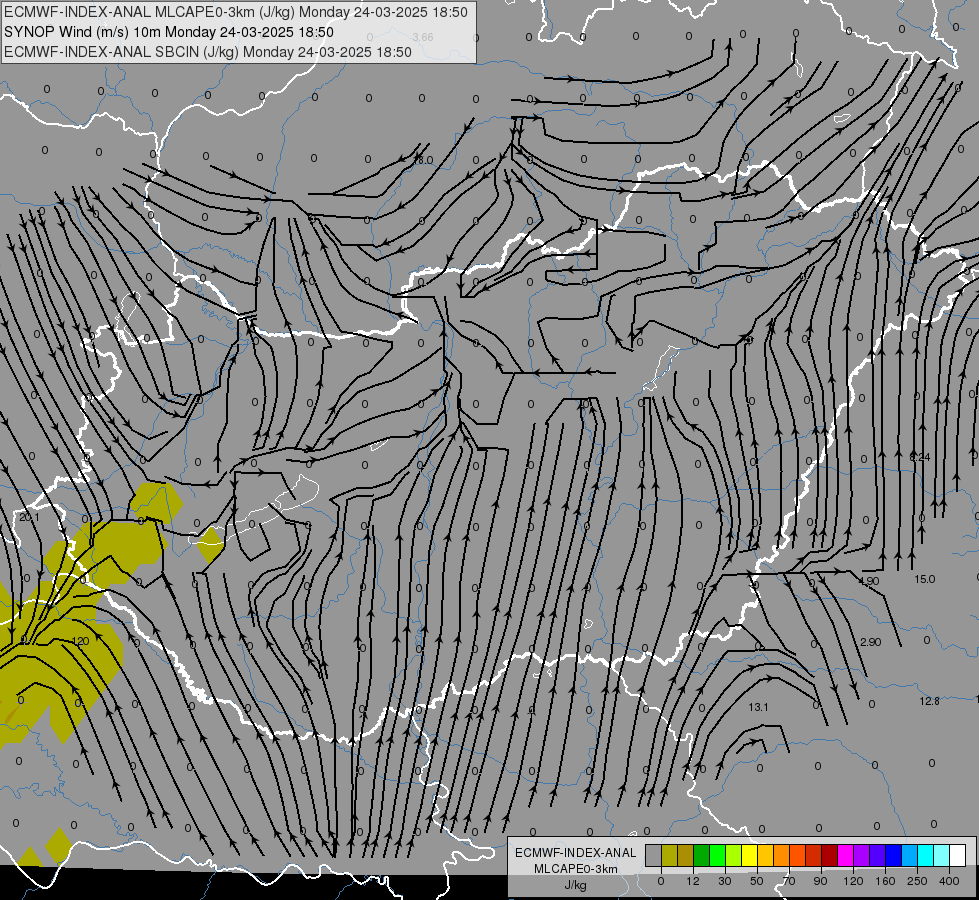This screenshot has width=979, height=900.
Task: Click the 1.90 value on the map
Action: pos(869,581)
